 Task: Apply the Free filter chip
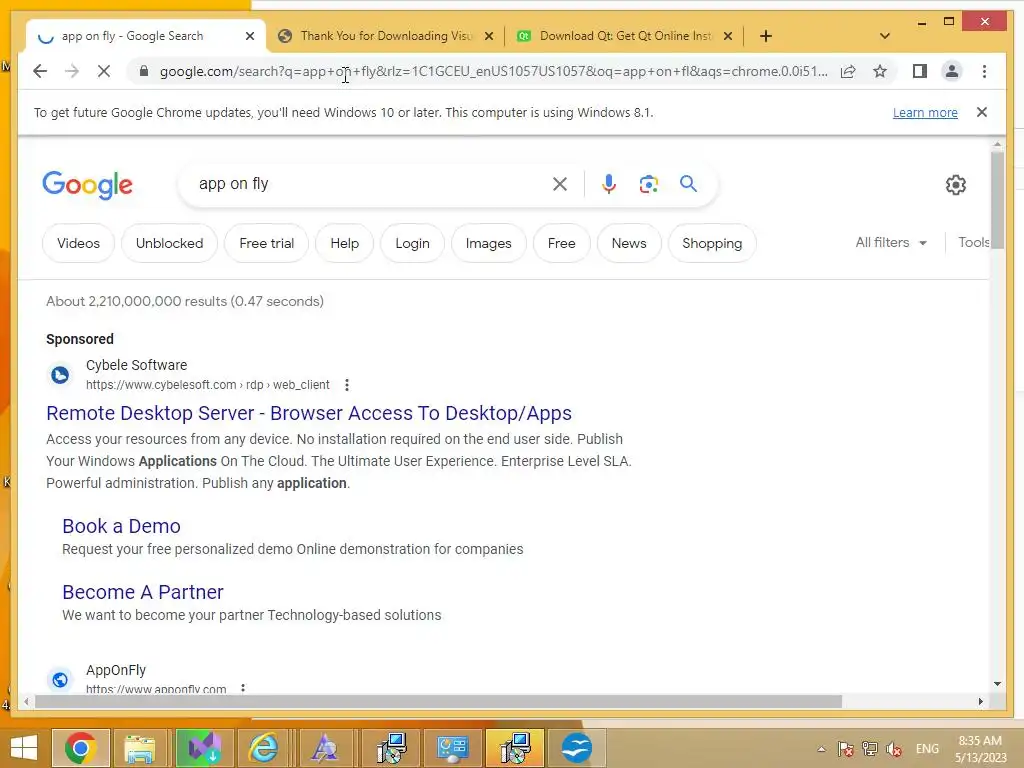coord(561,243)
